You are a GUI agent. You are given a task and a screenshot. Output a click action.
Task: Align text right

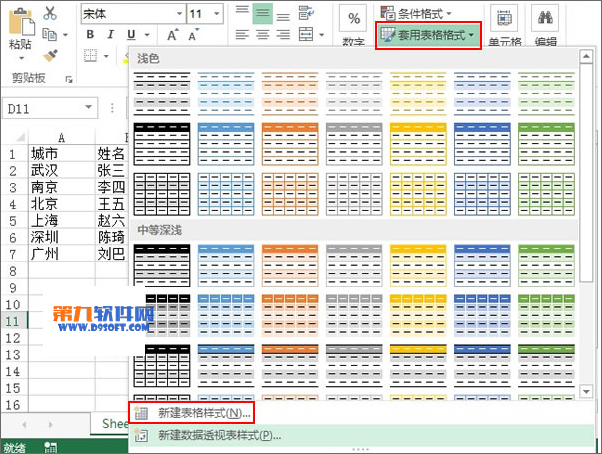coord(283,35)
